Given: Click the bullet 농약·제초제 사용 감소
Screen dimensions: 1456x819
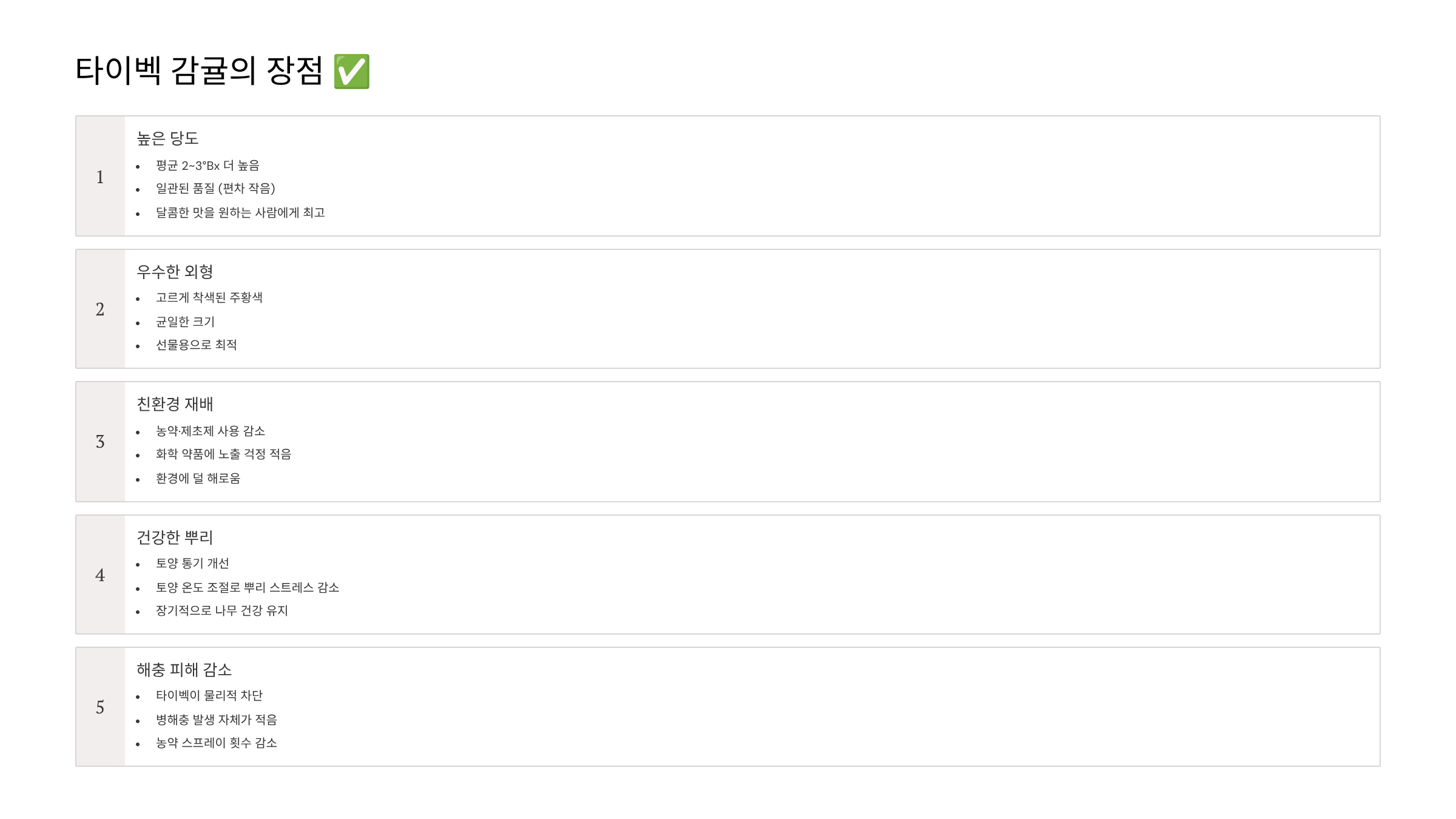Looking at the screenshot, I should 211,431.
